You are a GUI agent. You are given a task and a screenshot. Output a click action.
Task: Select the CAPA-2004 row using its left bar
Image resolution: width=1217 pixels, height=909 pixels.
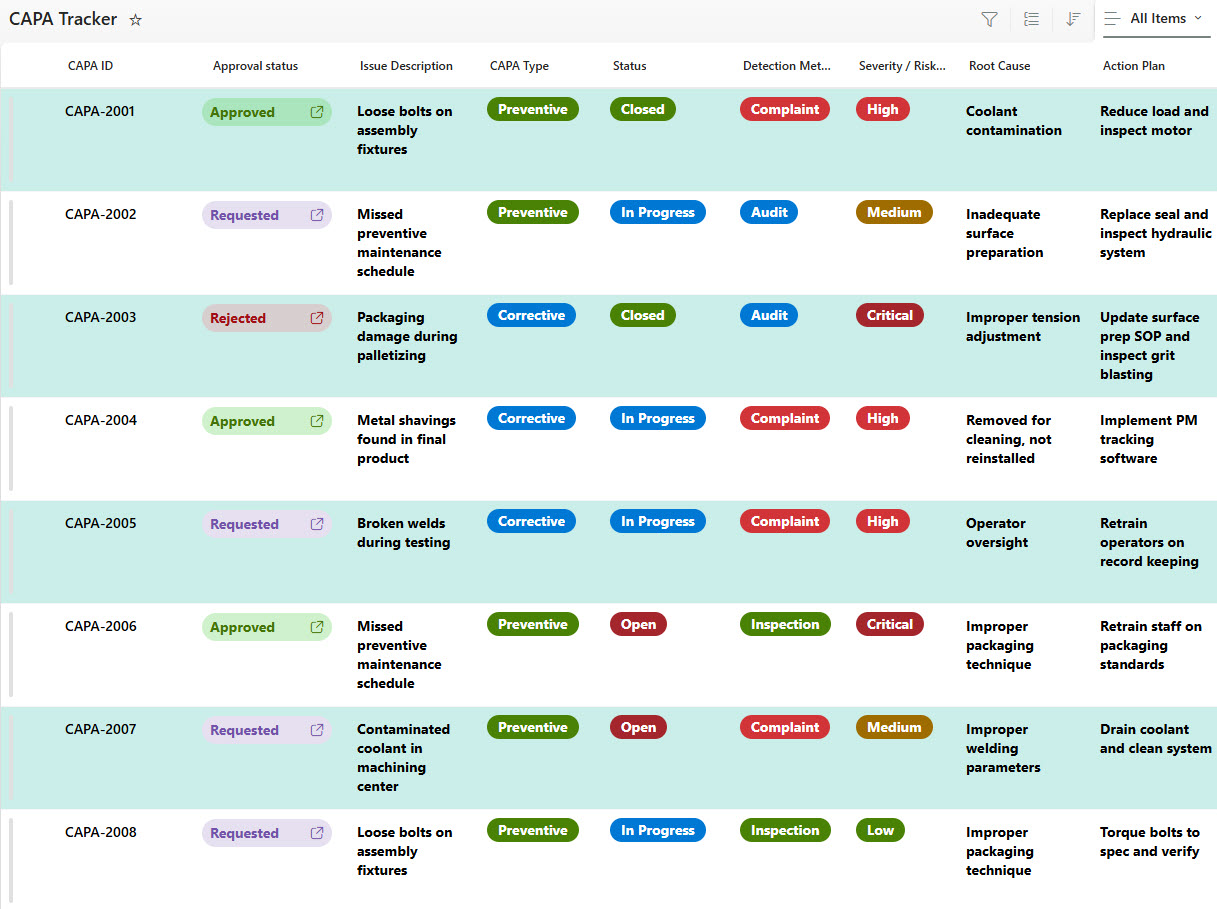pos(11,449)
